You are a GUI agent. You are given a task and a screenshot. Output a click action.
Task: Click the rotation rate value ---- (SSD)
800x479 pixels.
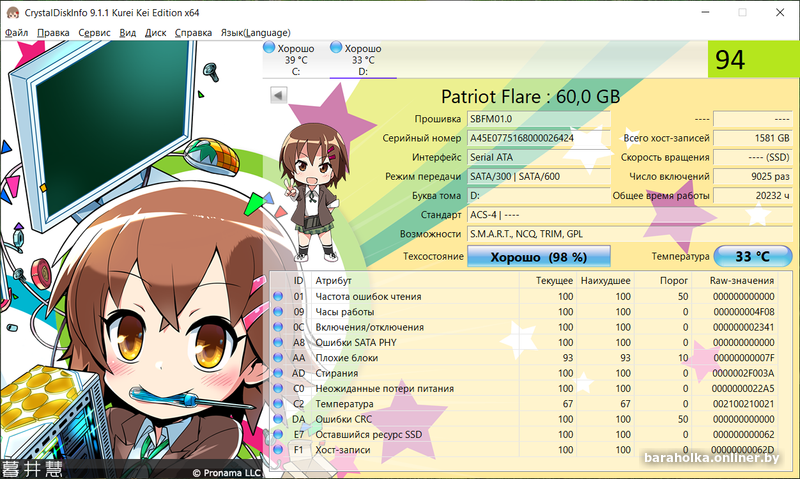tap(753, 157)
